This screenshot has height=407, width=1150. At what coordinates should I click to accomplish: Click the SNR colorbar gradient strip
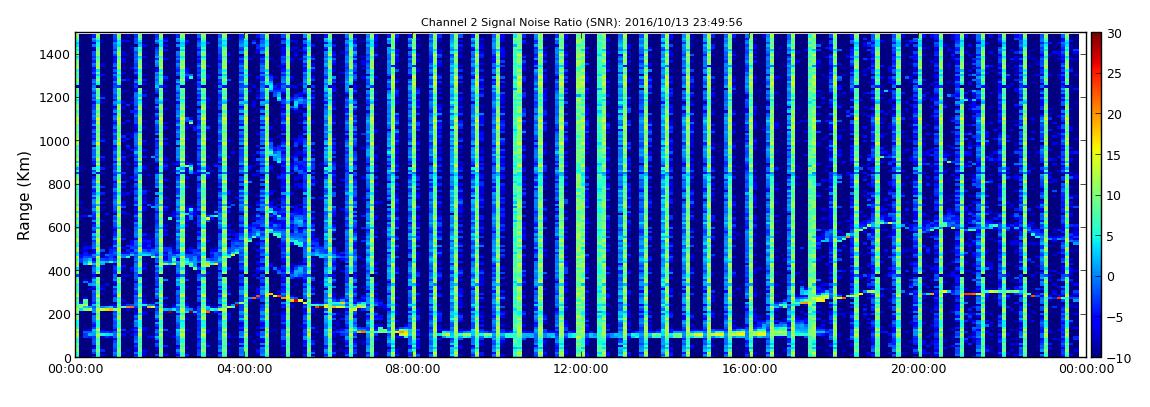tap(1096, 195)
